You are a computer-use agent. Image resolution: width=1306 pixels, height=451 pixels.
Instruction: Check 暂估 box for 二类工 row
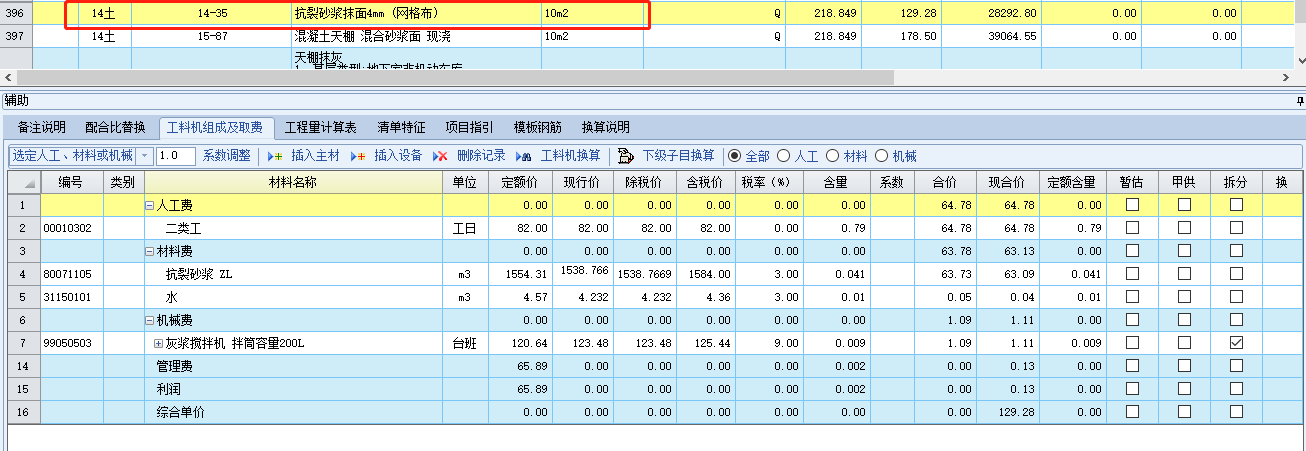click(x=1132, y=228)
